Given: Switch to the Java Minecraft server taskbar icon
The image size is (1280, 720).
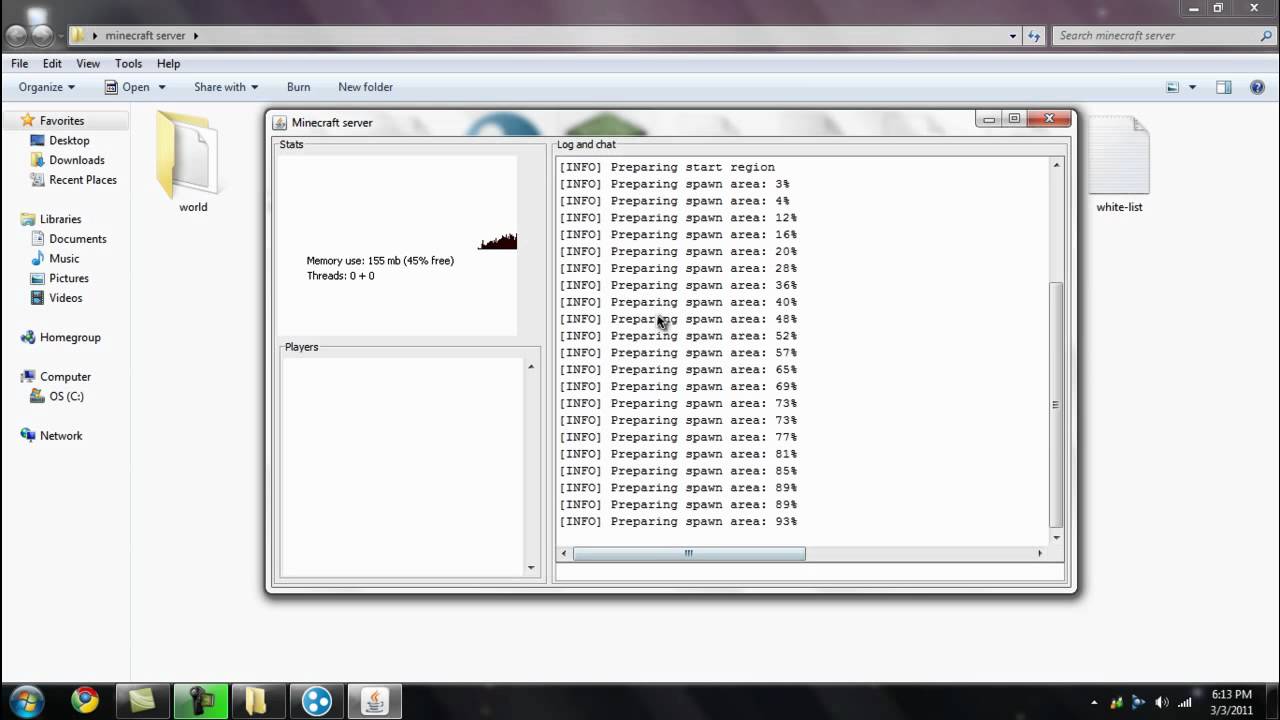Looking at the screenshot, I should tap(374, 701).
